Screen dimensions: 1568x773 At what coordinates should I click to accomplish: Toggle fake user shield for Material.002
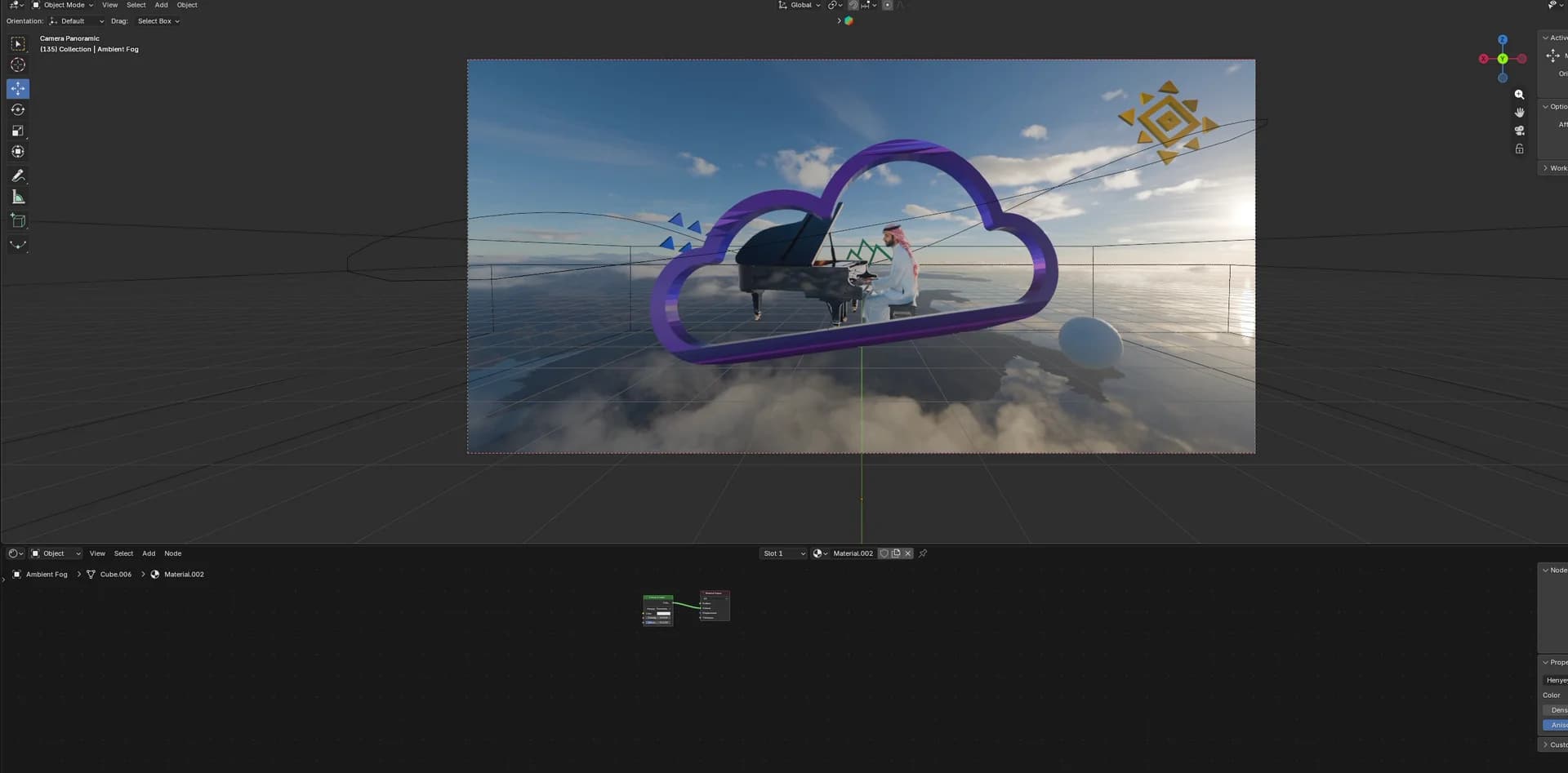884,553
